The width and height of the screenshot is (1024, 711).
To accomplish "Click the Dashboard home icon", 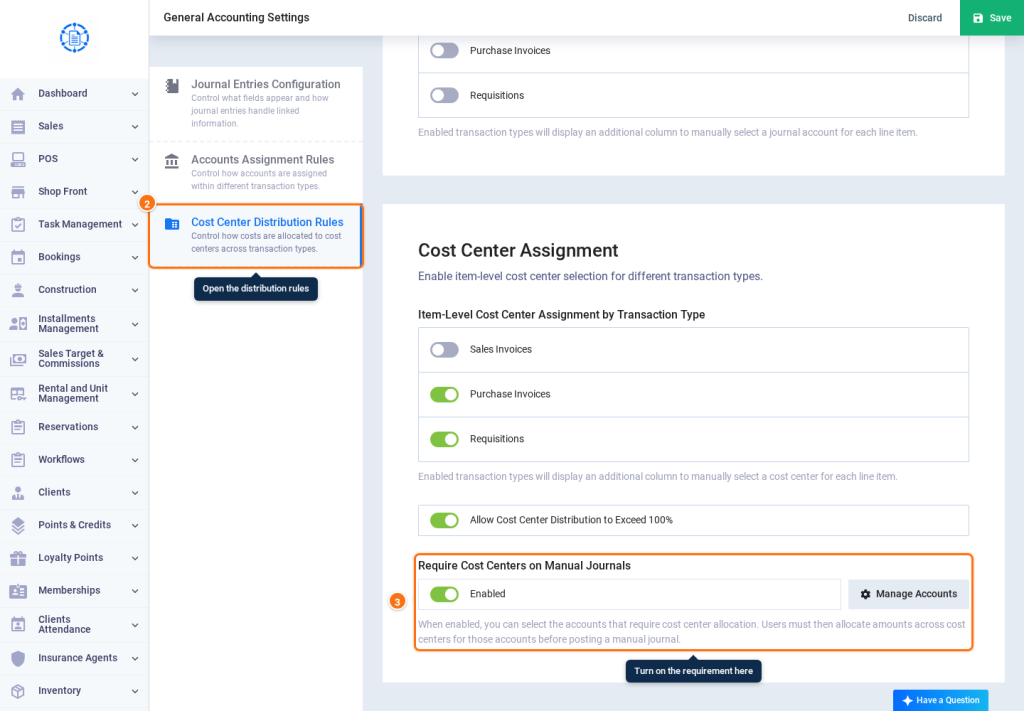I will [18, 93].
